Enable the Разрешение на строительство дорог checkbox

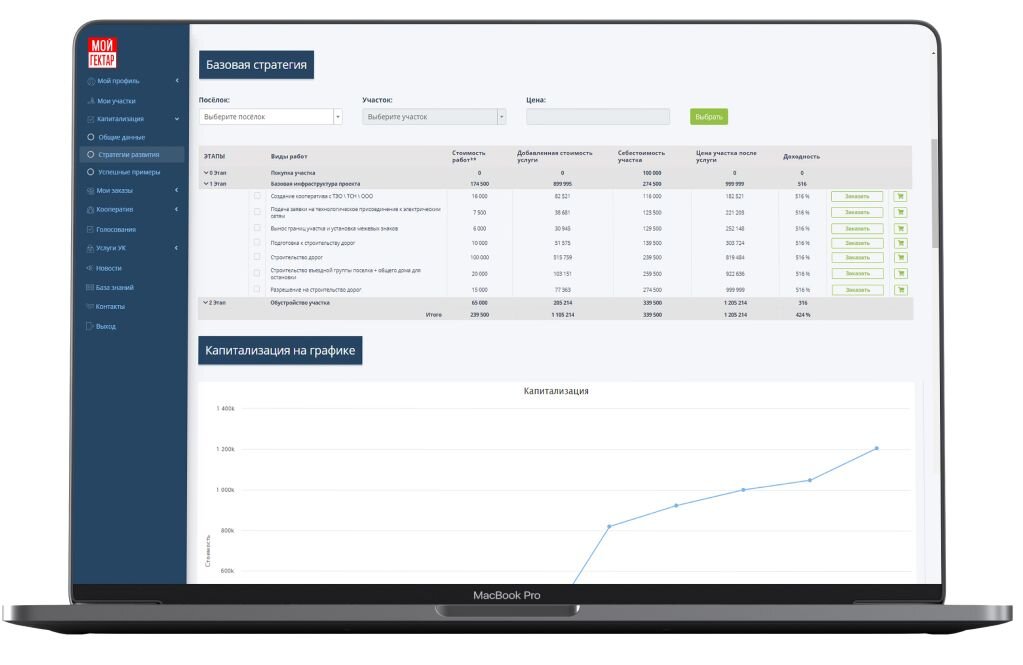[257, 289]
